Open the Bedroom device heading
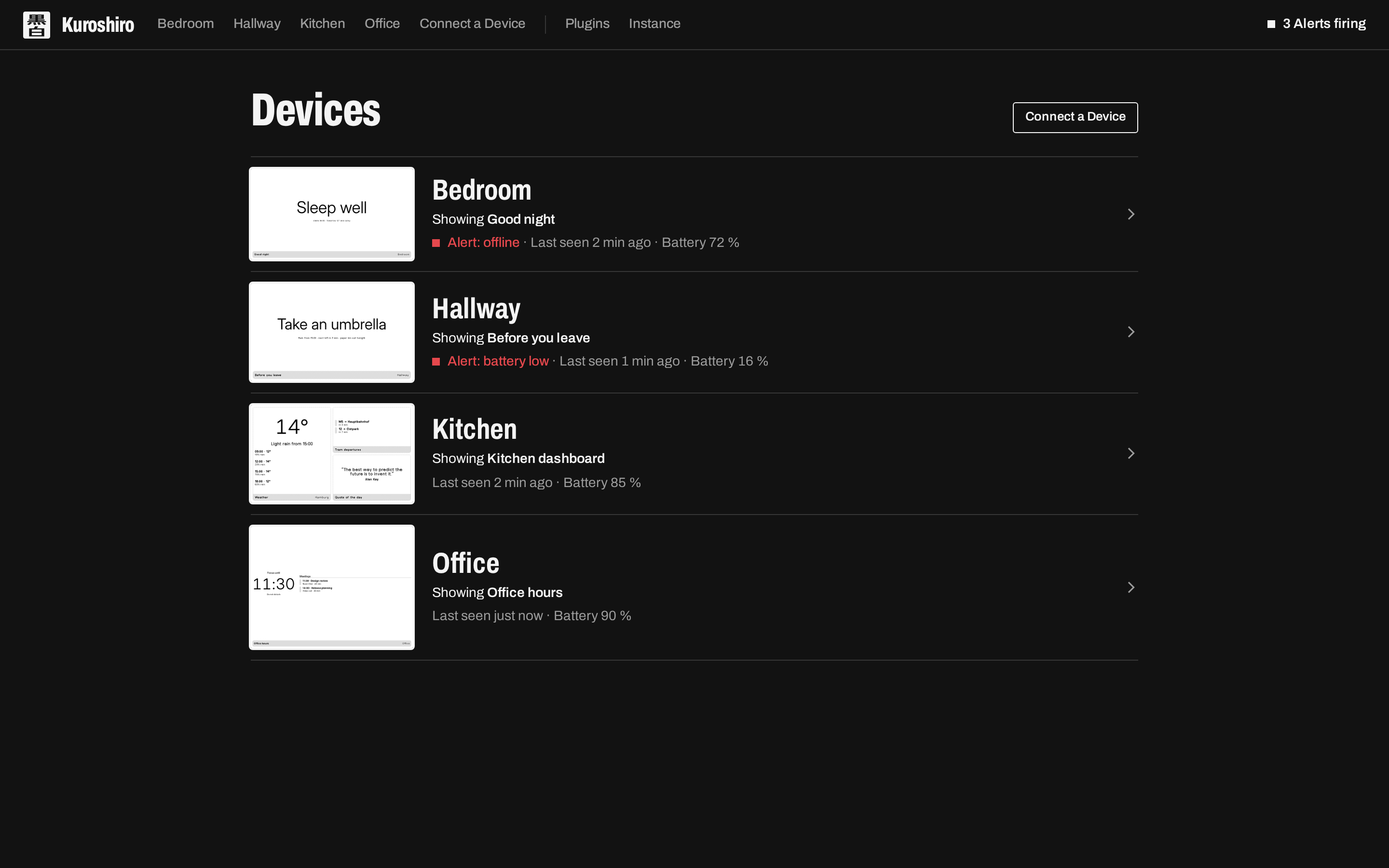The width and height of the screenshot is (1389, 868). (481, 190)
